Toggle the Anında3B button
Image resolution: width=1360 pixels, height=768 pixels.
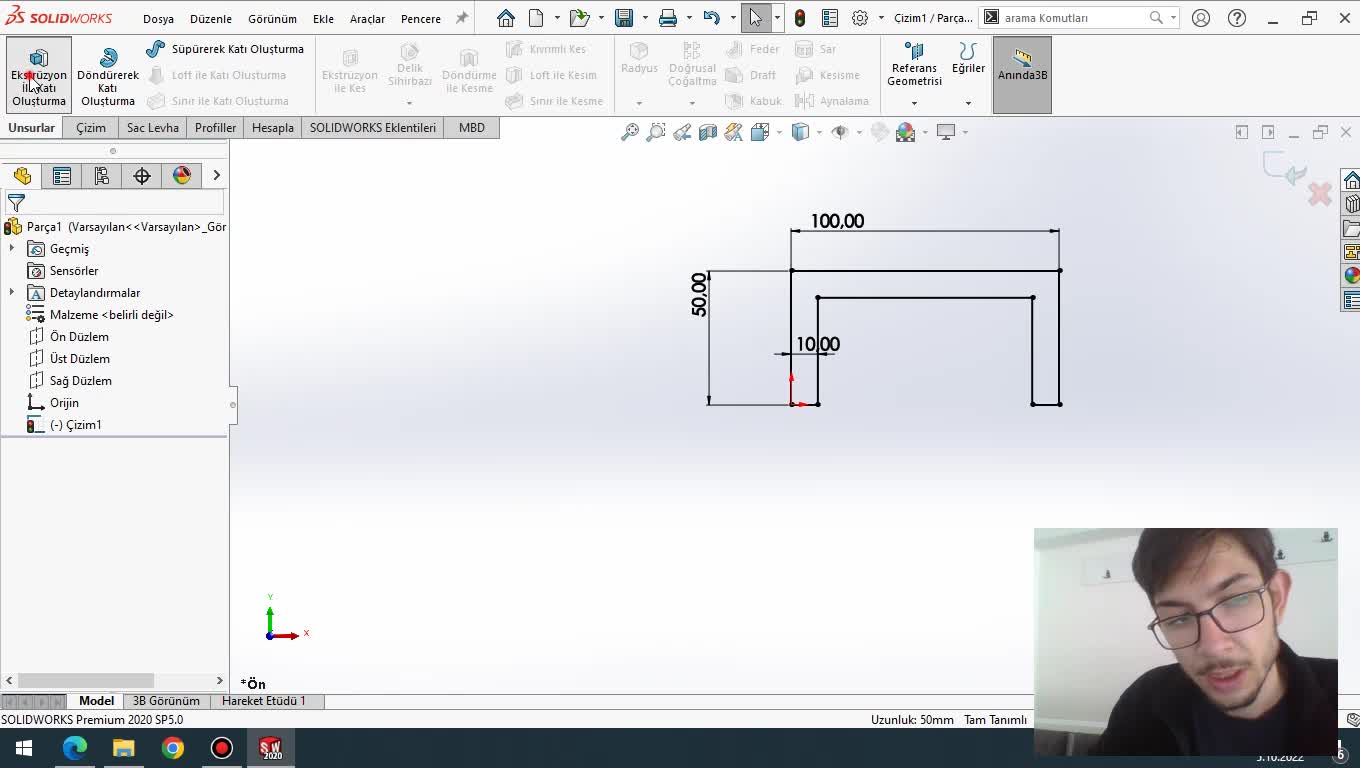point(1022,75)
